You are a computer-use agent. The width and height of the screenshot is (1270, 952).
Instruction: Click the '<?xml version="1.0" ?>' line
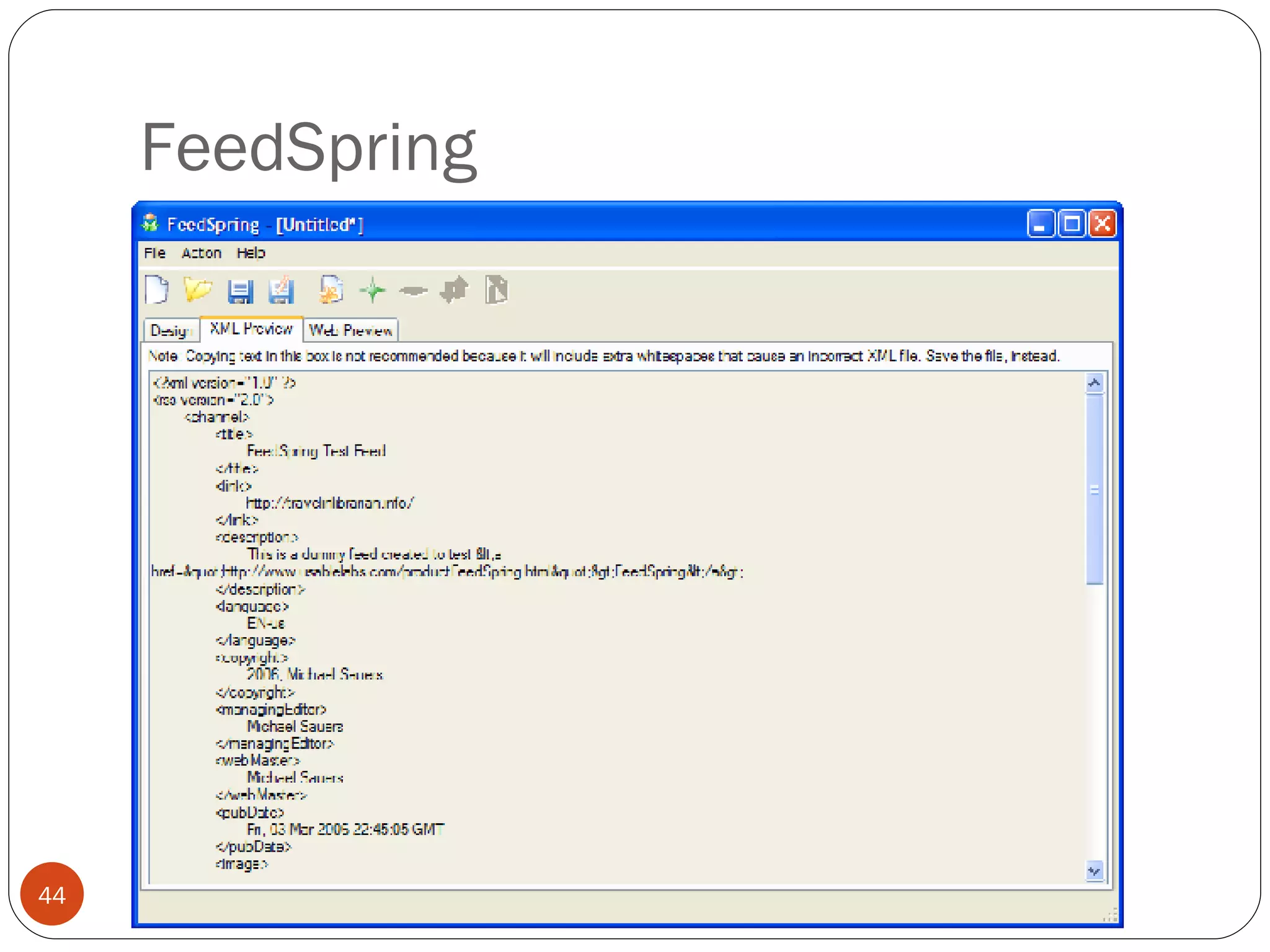(x=224, y=383)
